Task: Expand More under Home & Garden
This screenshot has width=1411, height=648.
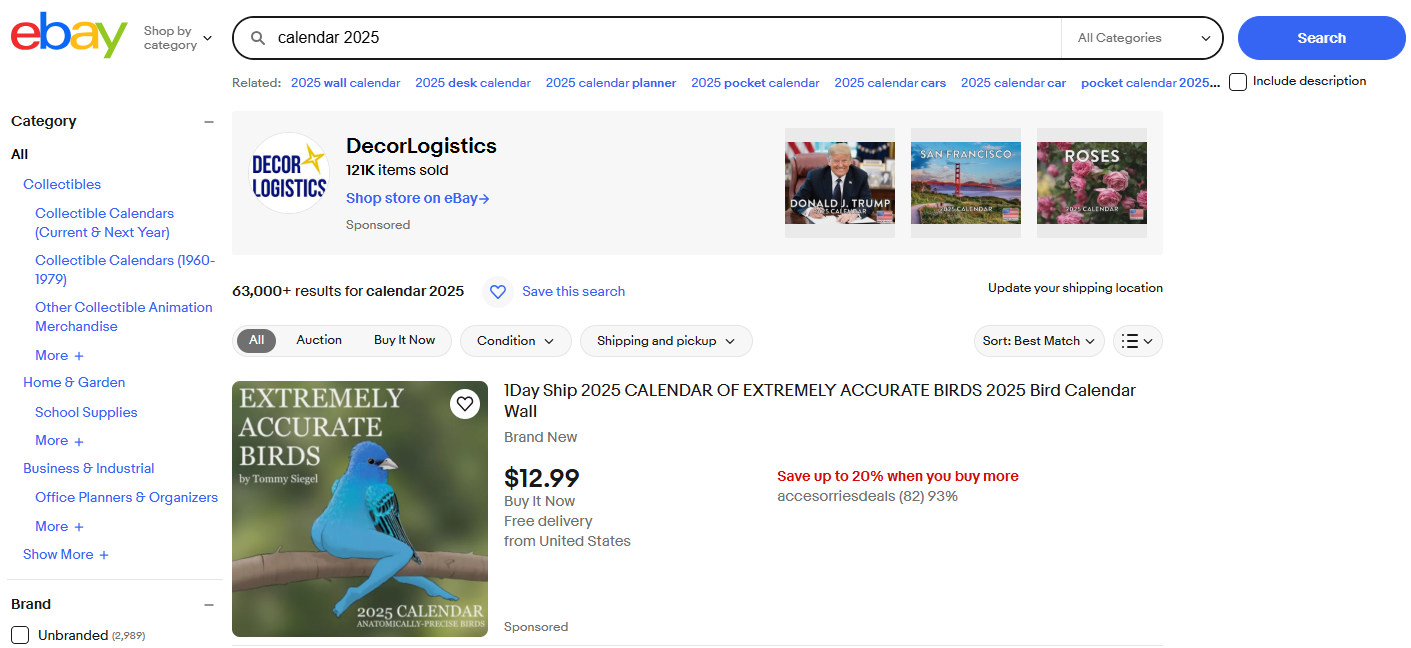Action: pos(60,440)
